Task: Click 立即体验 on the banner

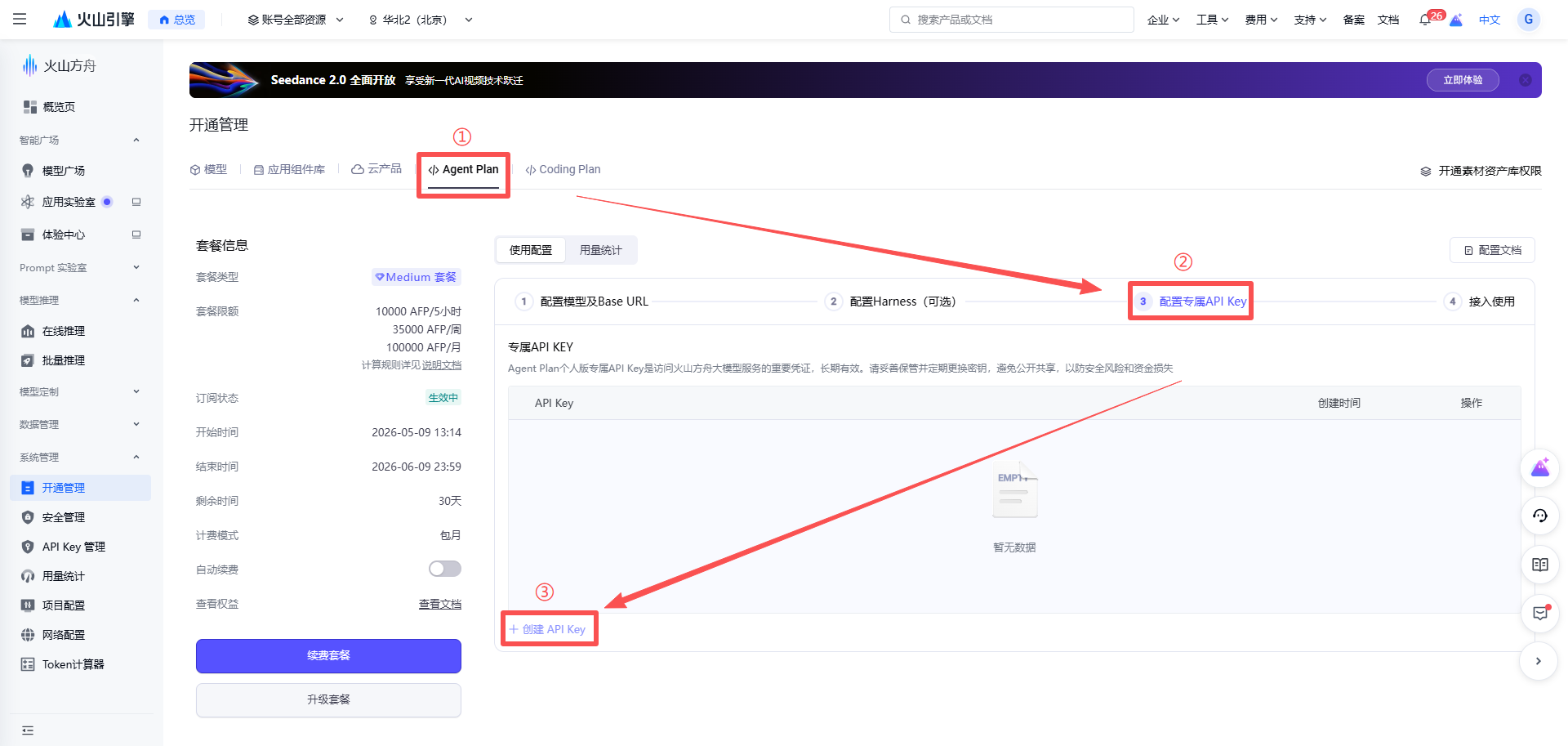Action: (x=1463, y=80)
